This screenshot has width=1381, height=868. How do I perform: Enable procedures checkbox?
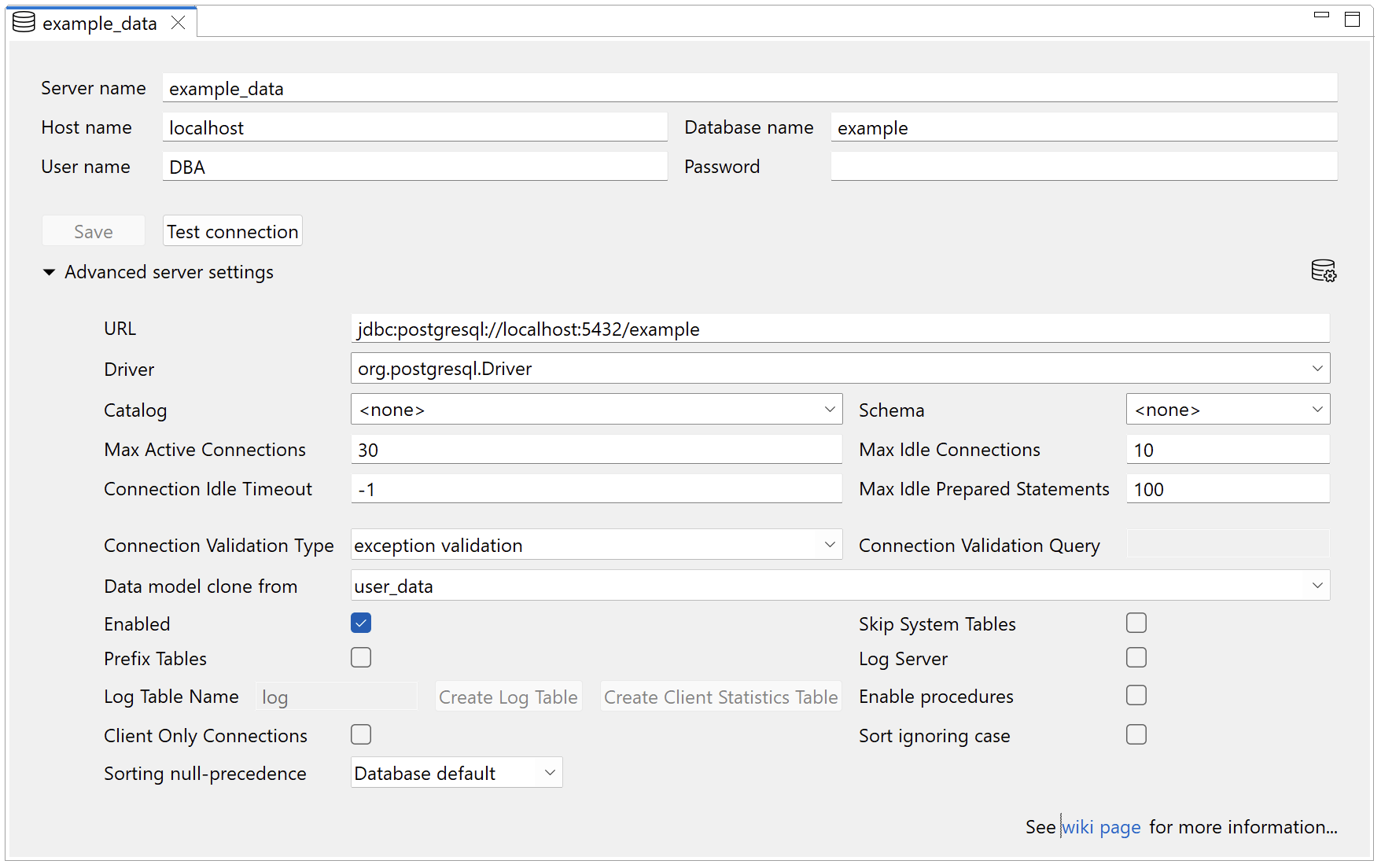pos(1136,696)
